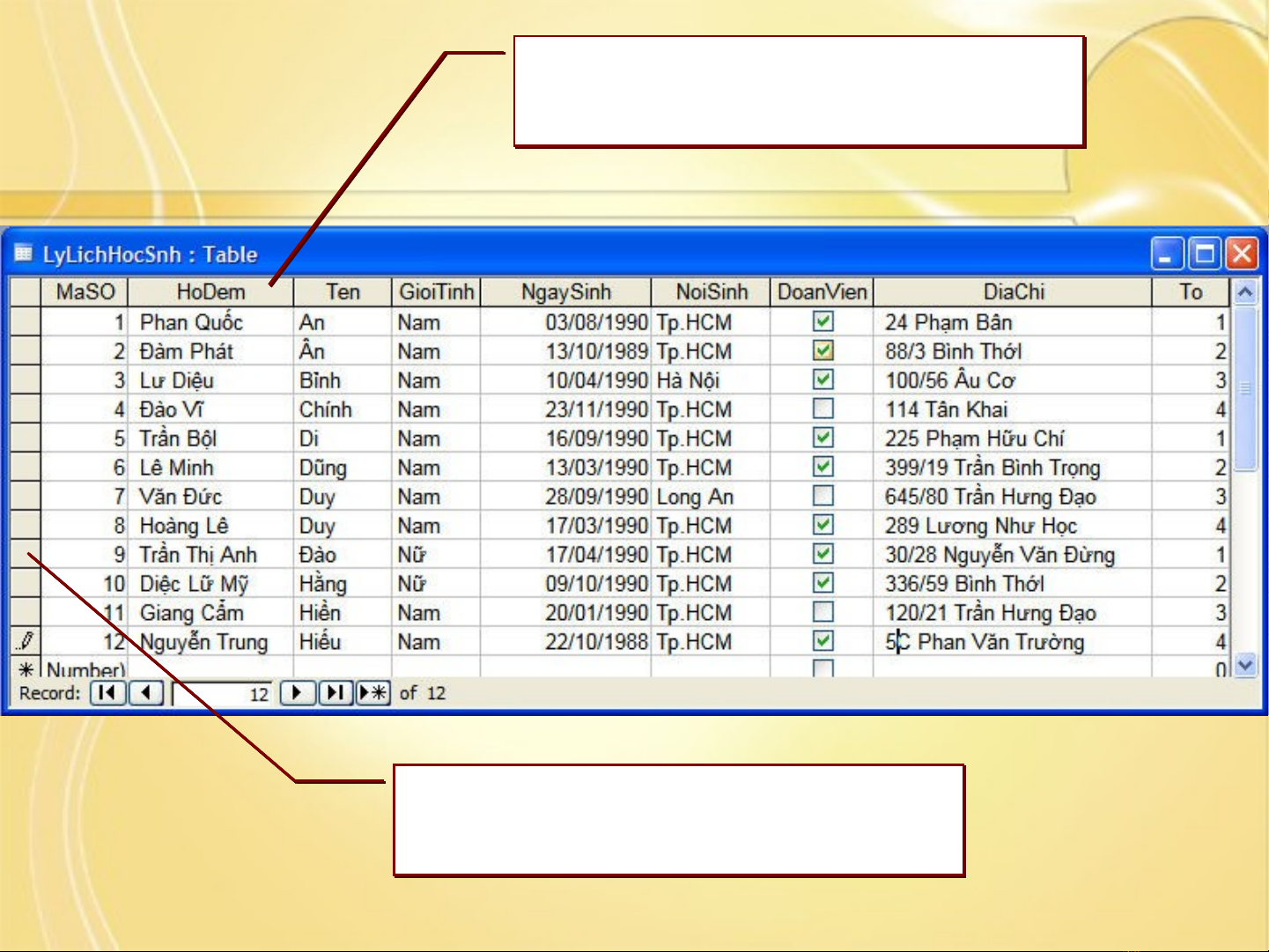The image size is (1269, 952).
Task: Click the table icon in title bar
Action: click(x=24, y=254)
